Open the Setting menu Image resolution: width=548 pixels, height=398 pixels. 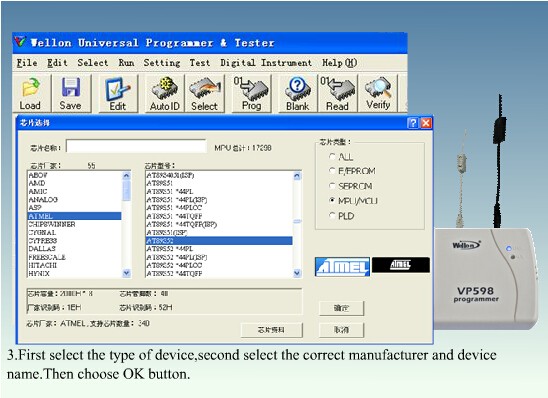click(162, 63)
